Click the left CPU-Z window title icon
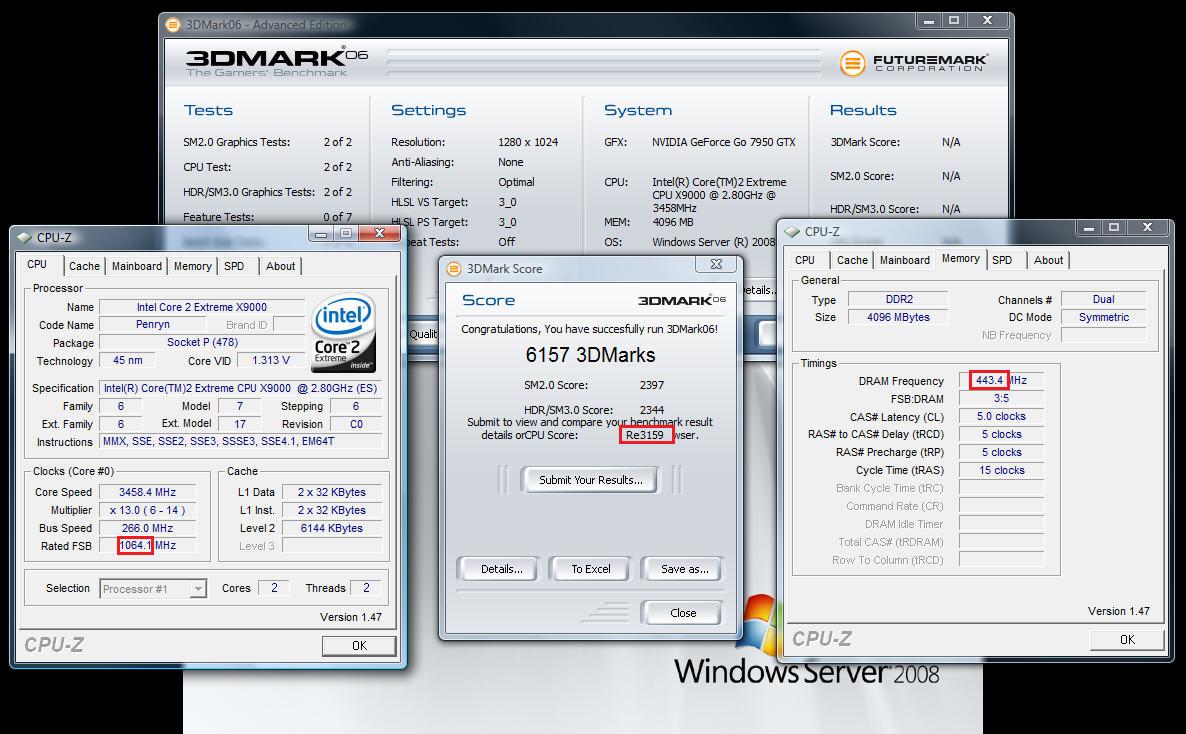The image size is (1186, 734). [23, 238]
